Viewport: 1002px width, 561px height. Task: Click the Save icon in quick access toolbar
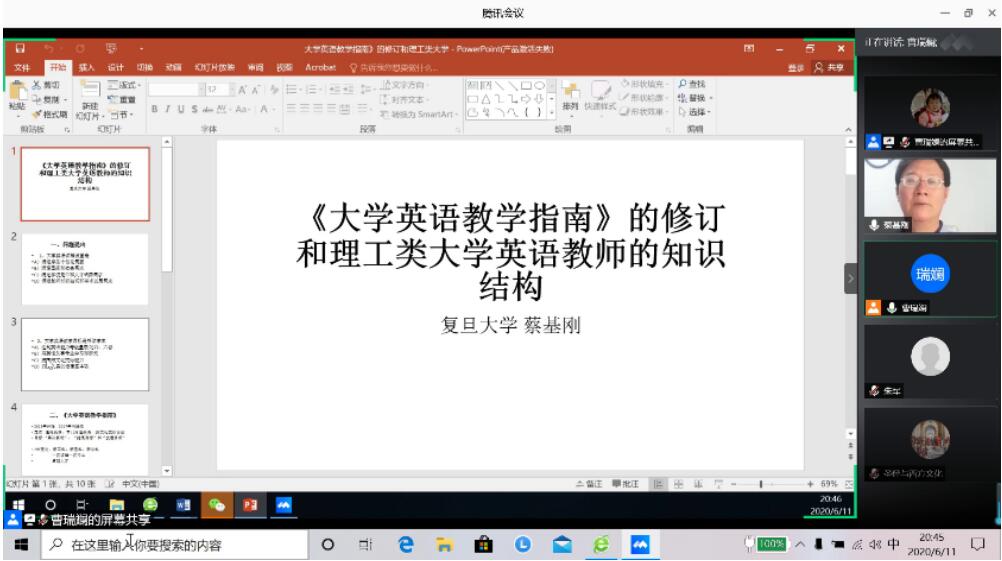pyautogui.click(x=20, y=48)
